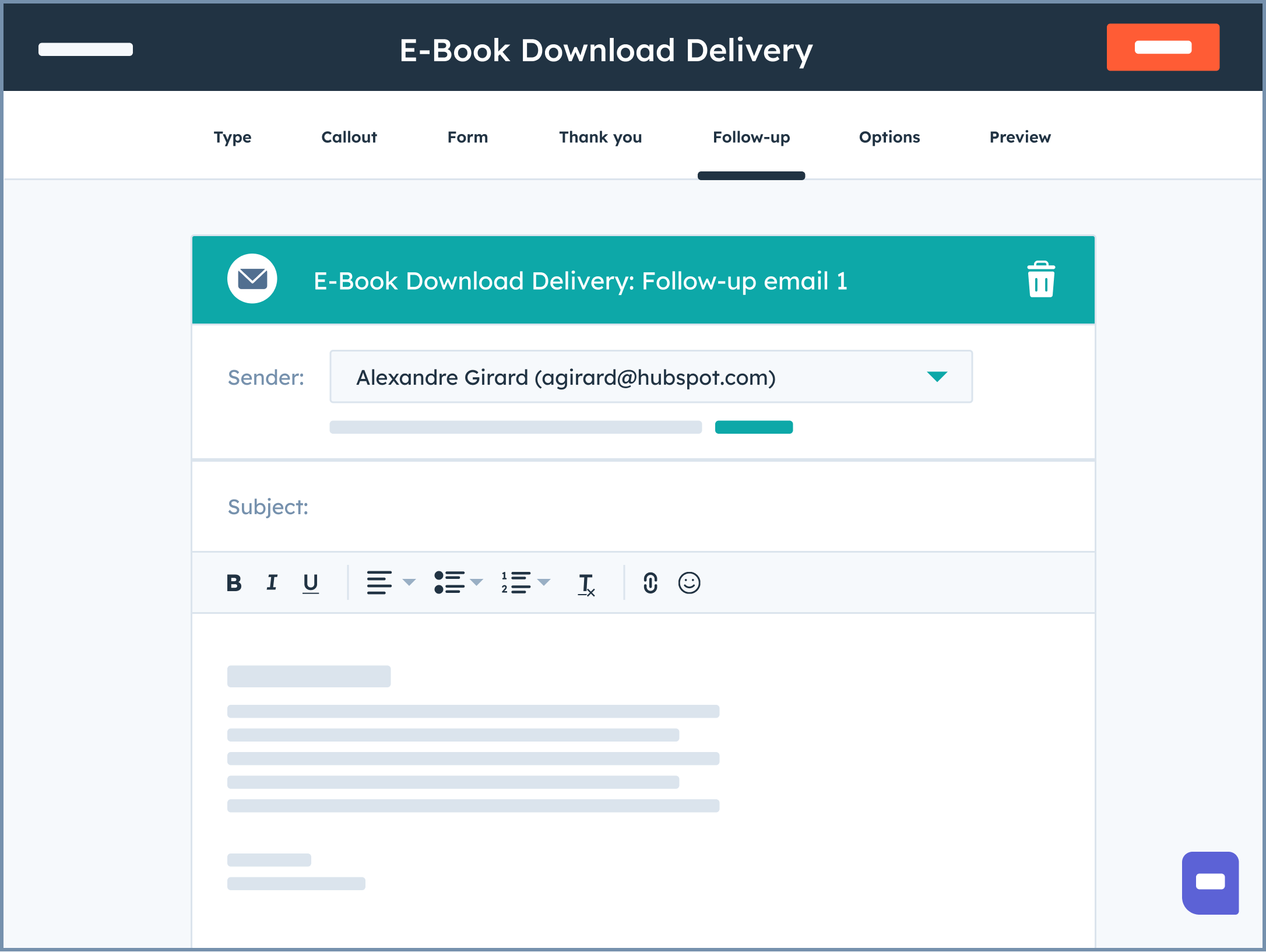Image resolution: width=1266 pixels, height=952 pixels.
Task: Clear text formatting
Action: pyautogui.click(x=586, y=585)
